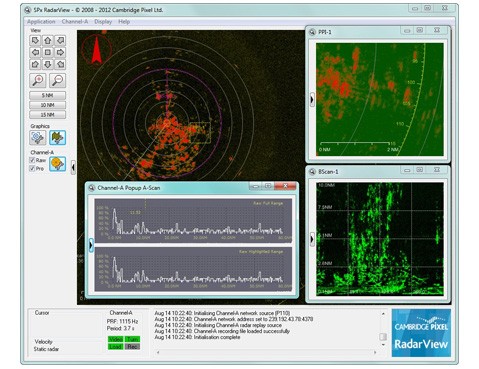Set view range to 10 NM
479x369 pixels.
click(x=48, y=105)
